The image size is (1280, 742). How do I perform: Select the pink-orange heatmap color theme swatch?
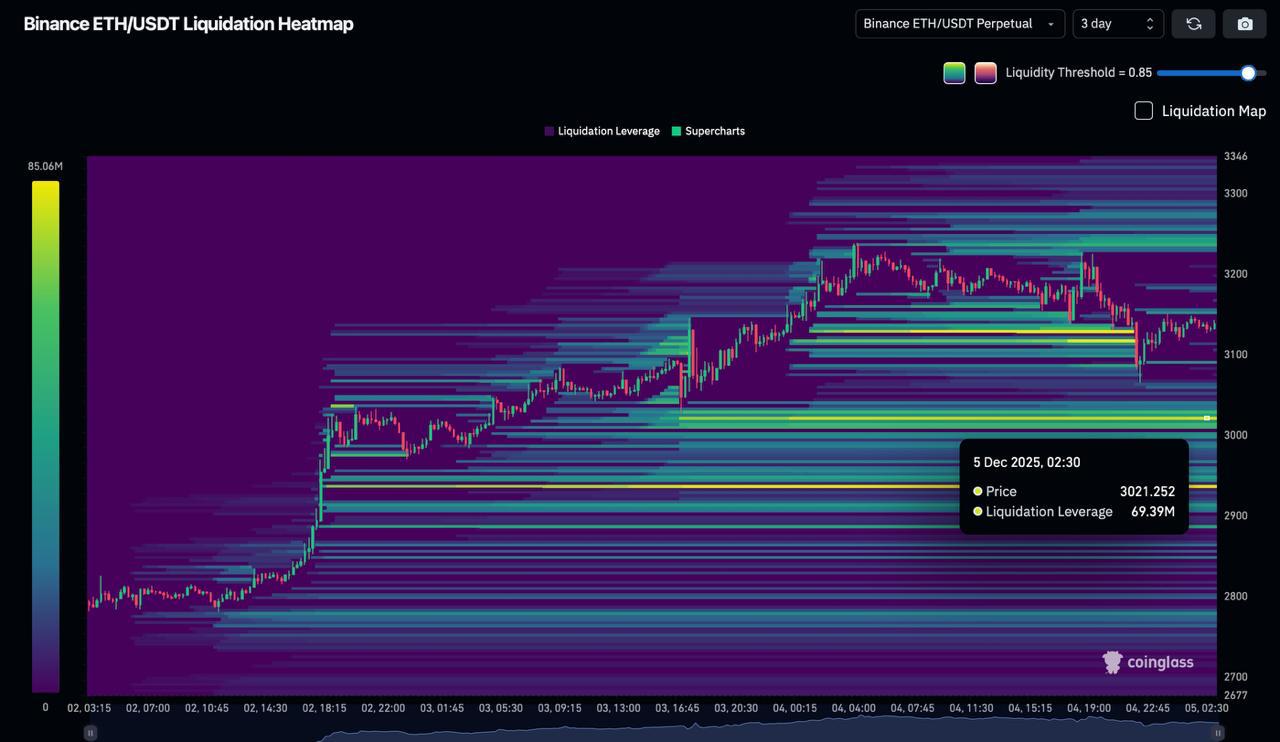985,73
